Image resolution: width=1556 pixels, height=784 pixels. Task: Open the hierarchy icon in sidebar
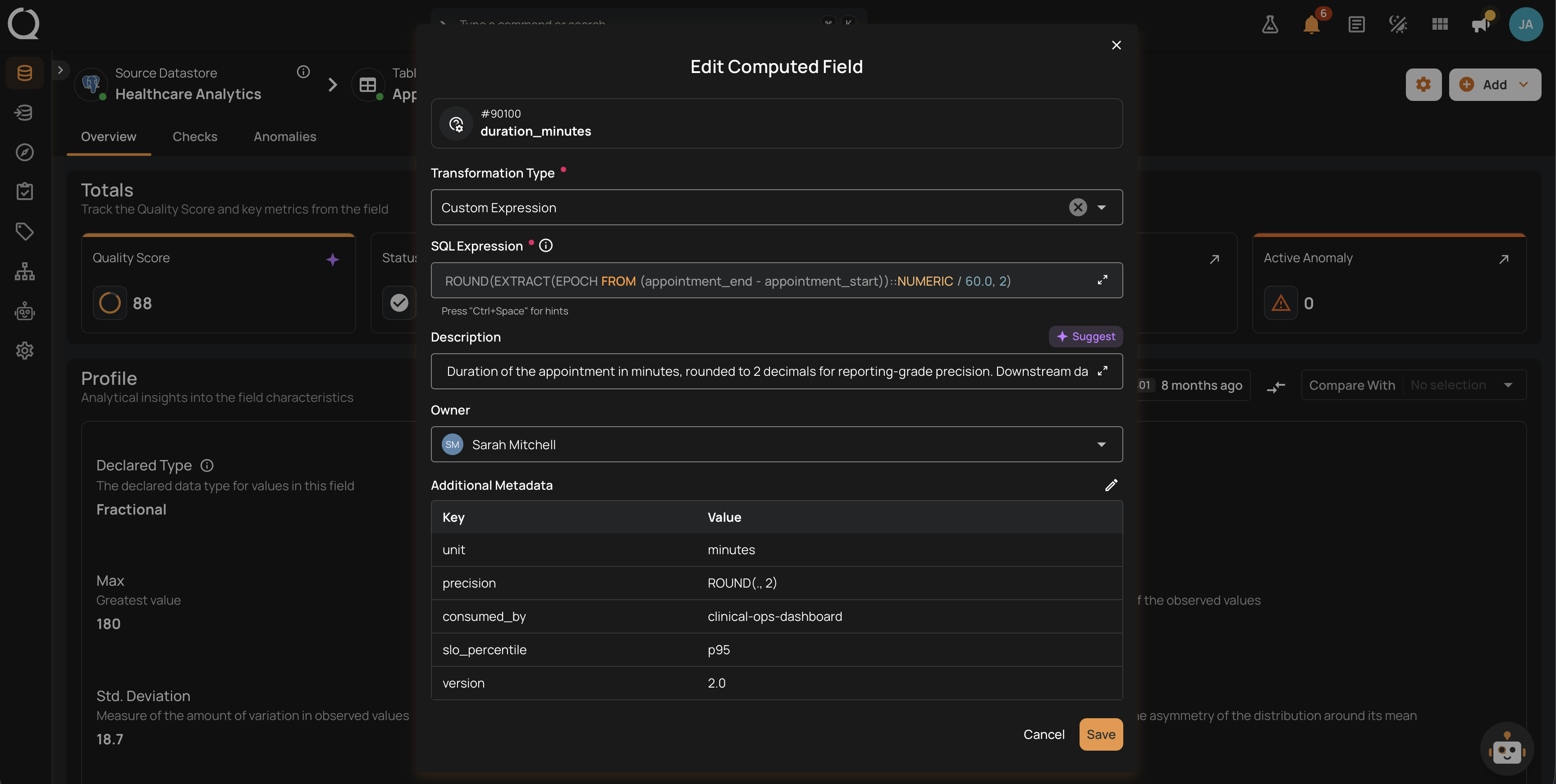click(25, 271)
